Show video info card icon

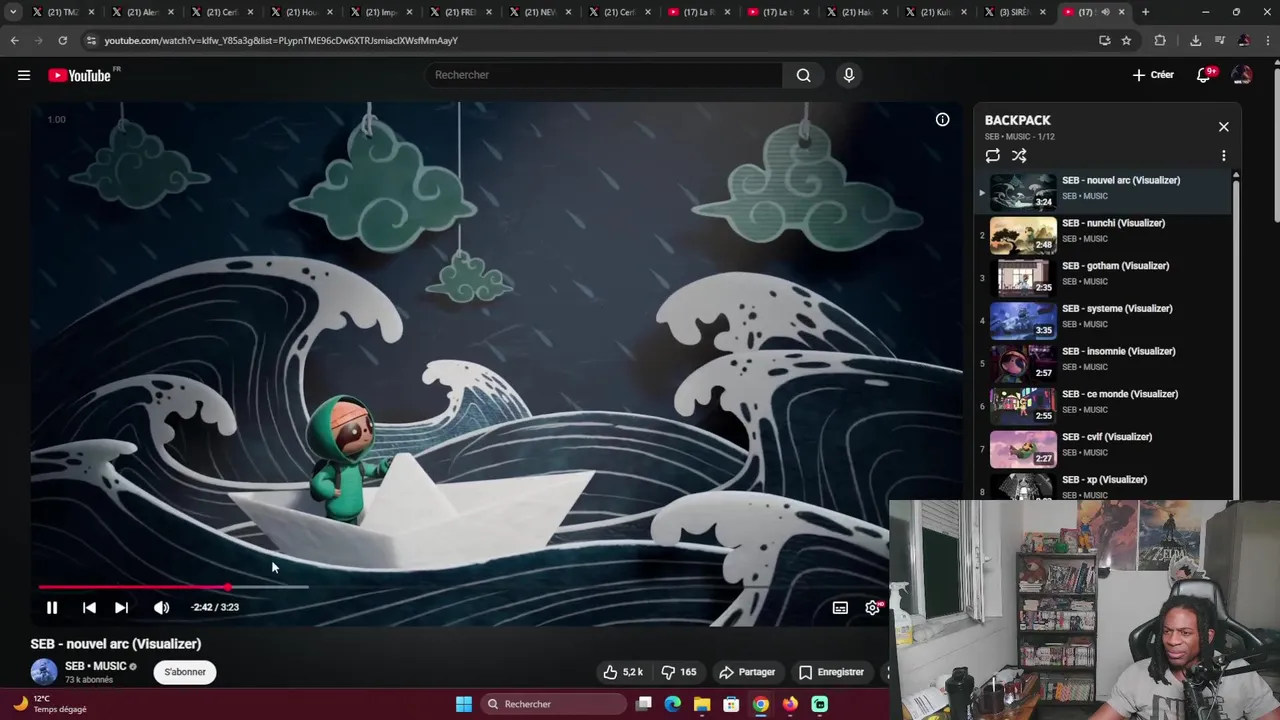pos(942,120)
